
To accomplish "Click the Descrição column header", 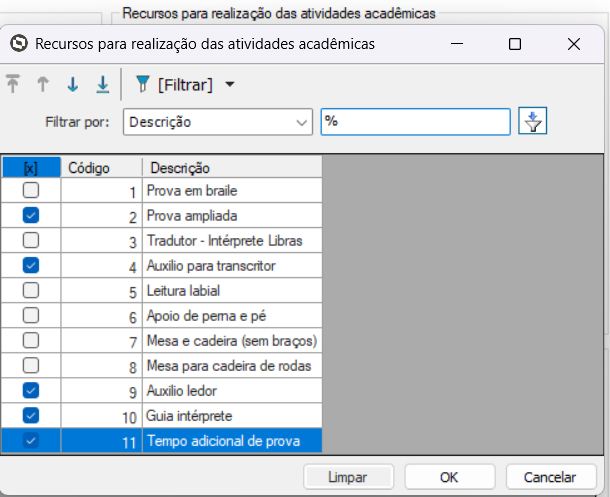I will pos(230,167).
